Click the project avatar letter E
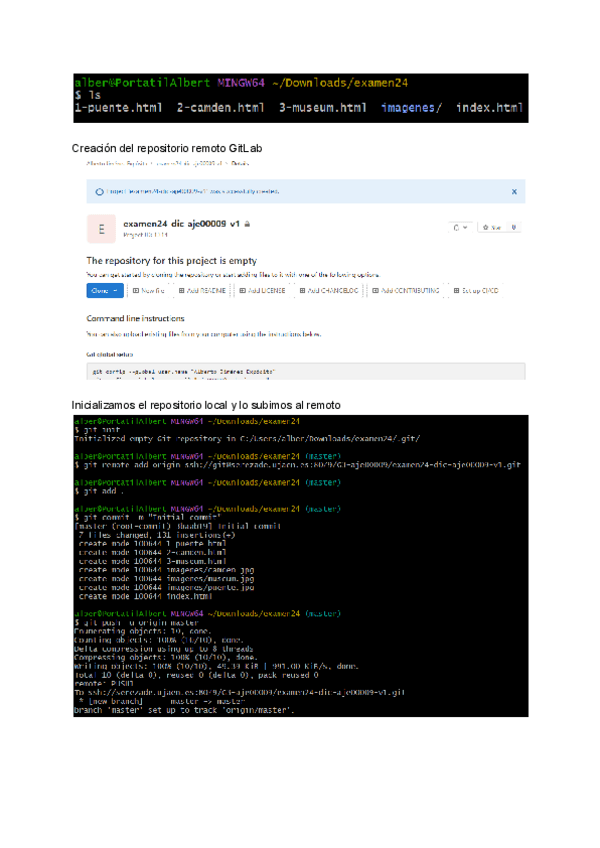 (x=100, y=229)
